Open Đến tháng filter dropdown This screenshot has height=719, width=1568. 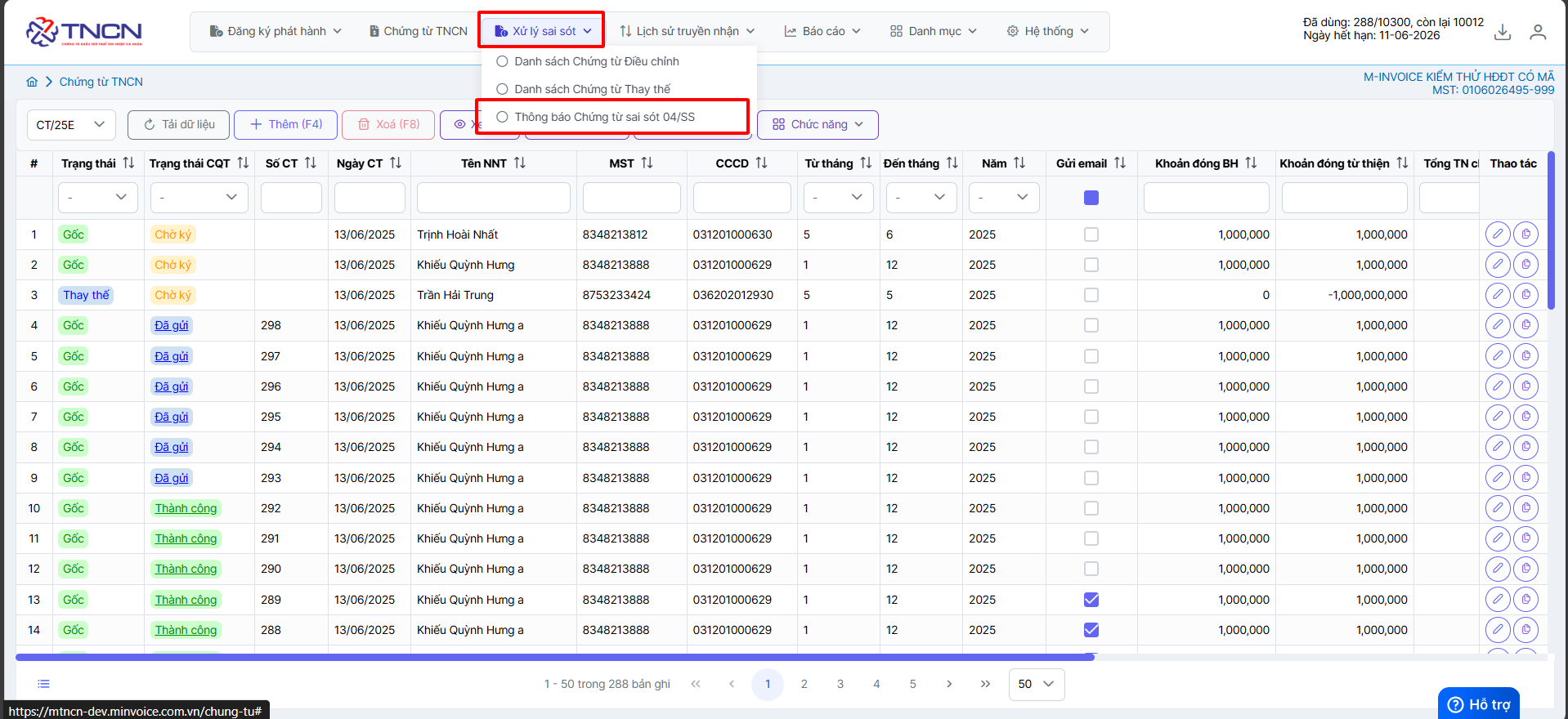pyautogui.click(x=921, y=198)
